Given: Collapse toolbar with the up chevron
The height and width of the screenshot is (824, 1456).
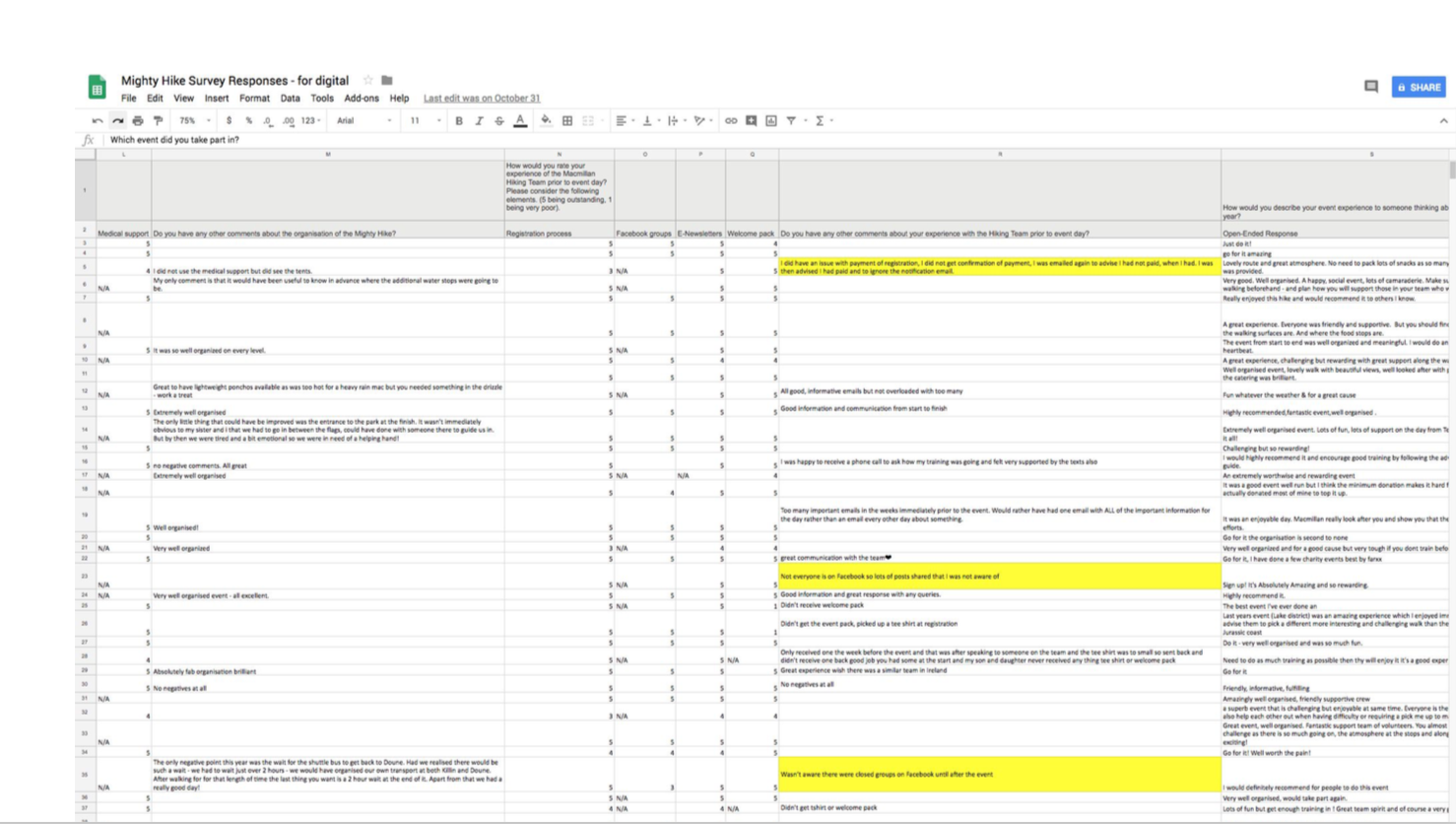Looking at the screenshot, I should [1443, 120].
